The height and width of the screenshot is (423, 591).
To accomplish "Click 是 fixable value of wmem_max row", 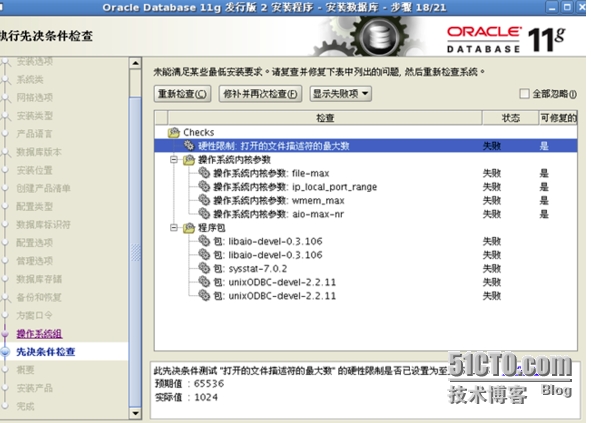I will 544,200.
